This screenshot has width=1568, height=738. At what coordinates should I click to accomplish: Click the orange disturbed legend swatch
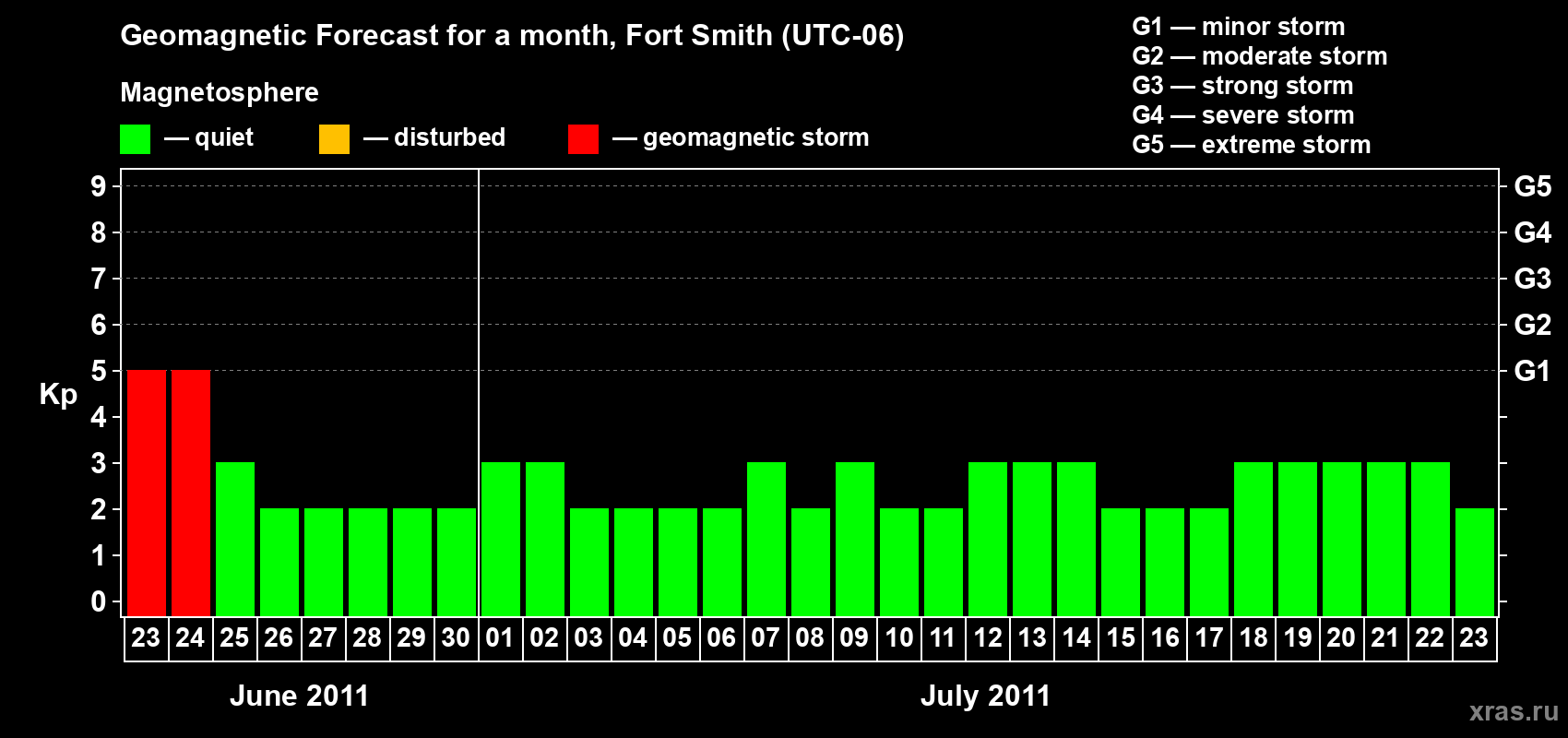coord(334,139)
